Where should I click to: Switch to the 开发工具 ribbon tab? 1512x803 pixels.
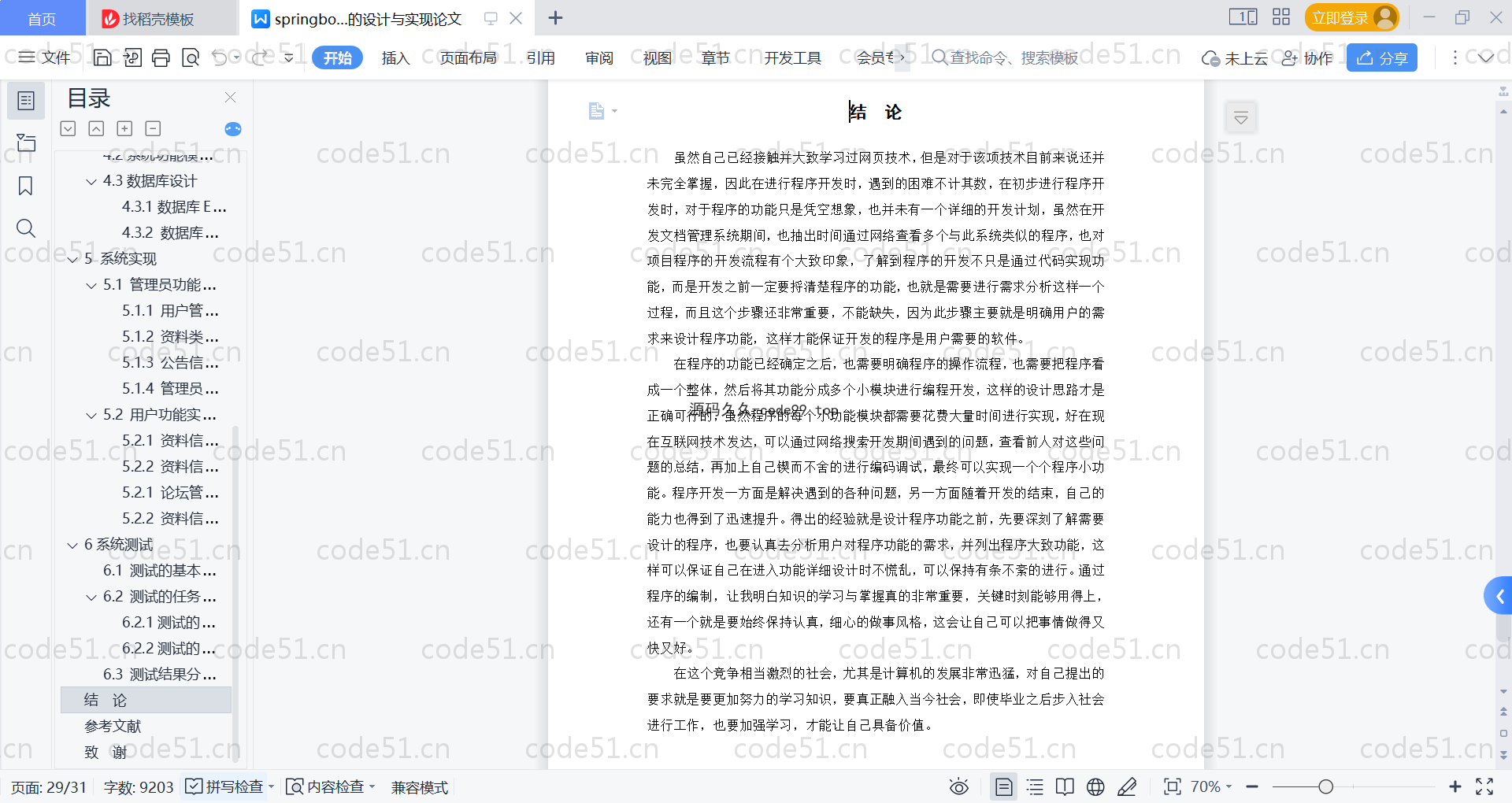point(792,57)
